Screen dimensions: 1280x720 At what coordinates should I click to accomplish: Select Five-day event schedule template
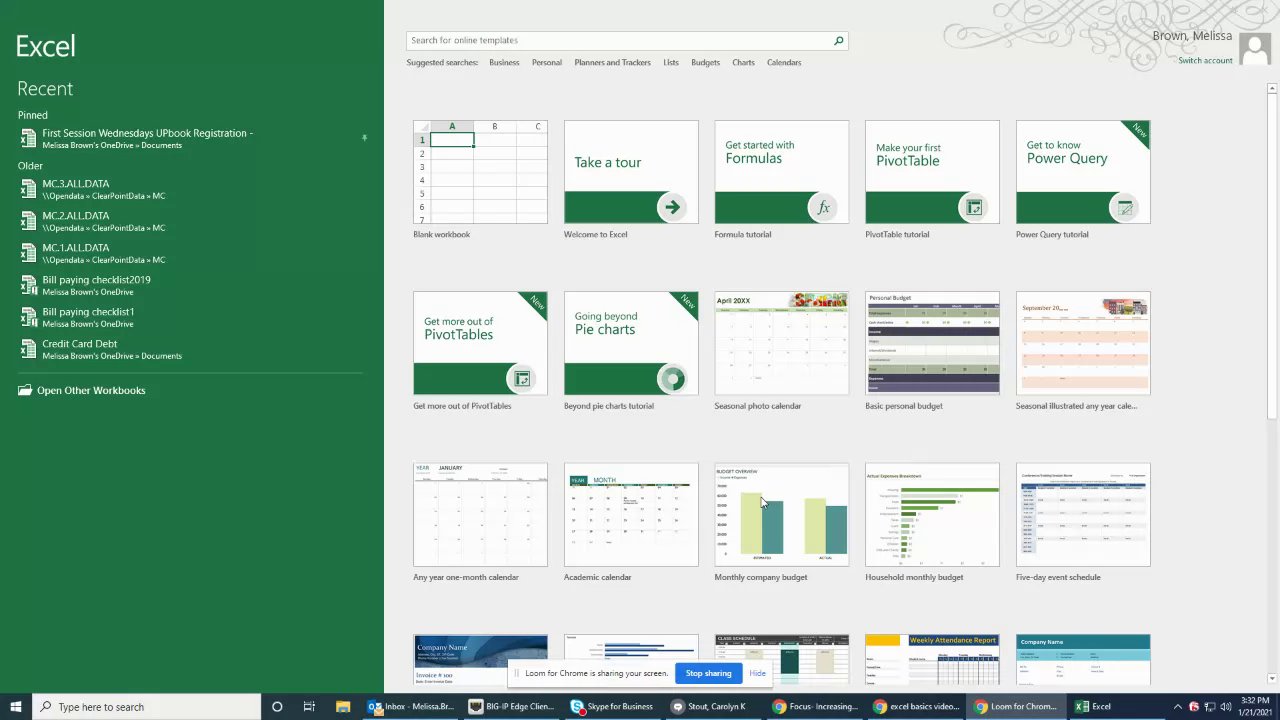(1083, 514)
